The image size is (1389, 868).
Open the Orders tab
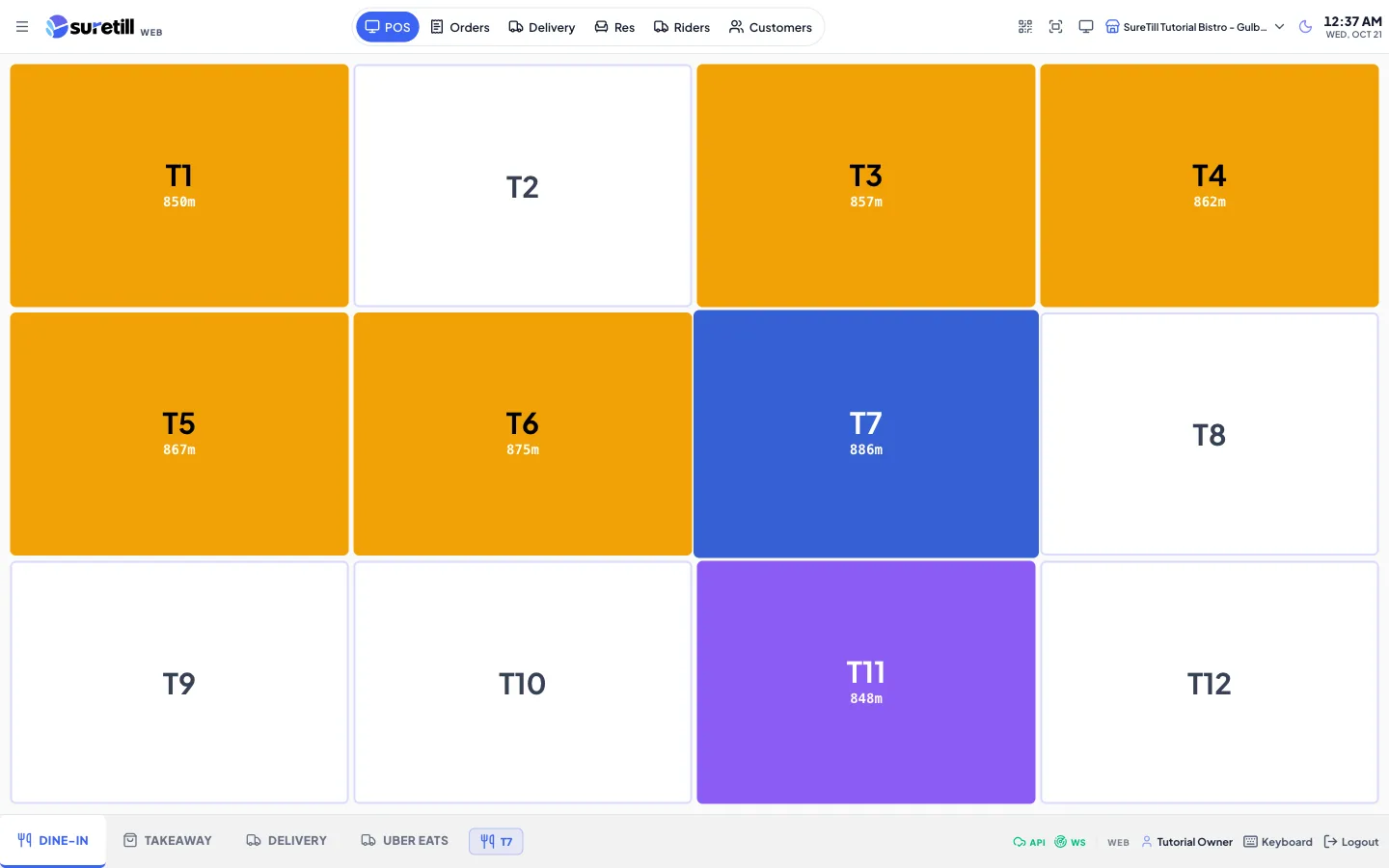click(460, 27)
